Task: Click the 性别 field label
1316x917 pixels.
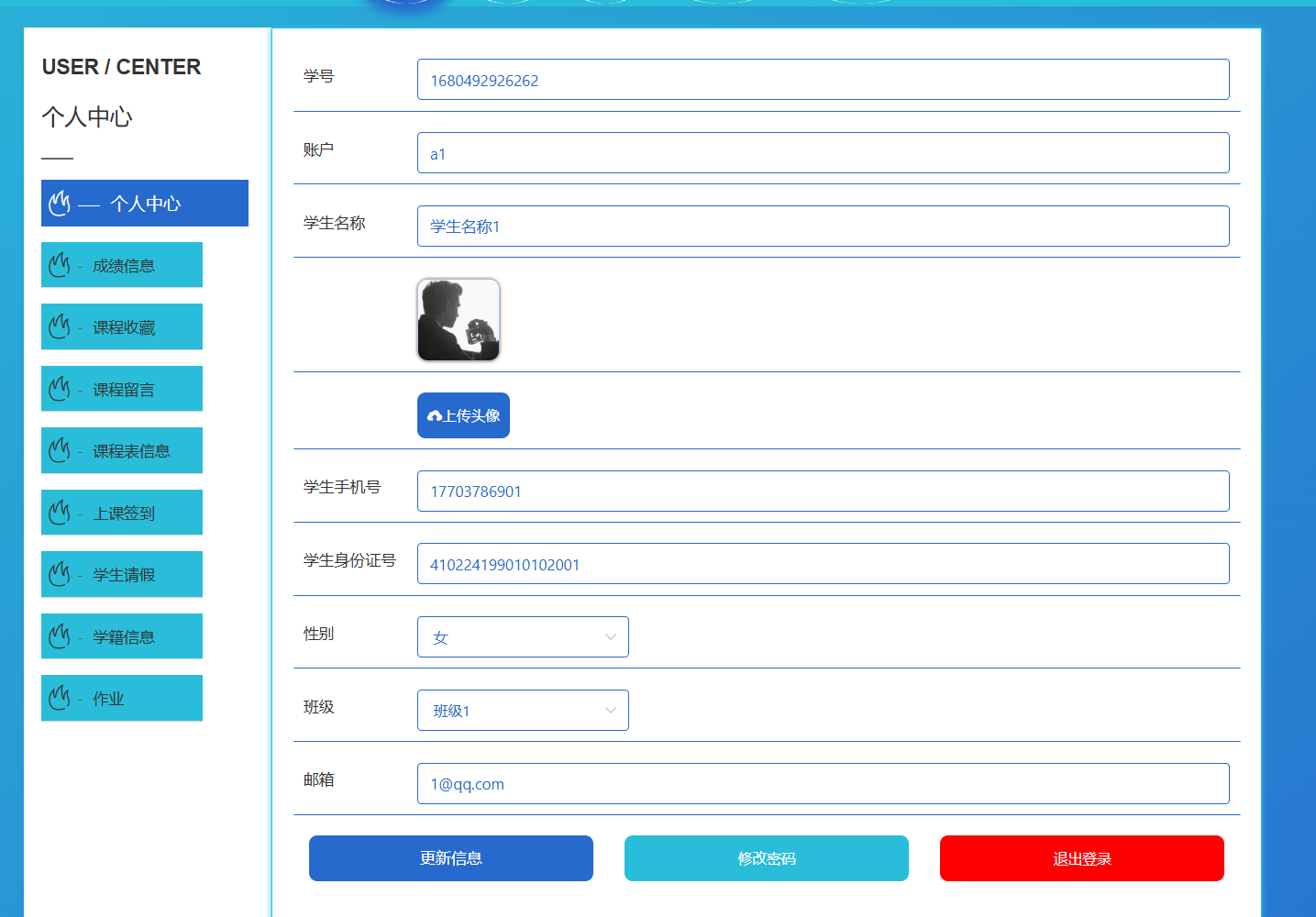Action: click(319, 634)
